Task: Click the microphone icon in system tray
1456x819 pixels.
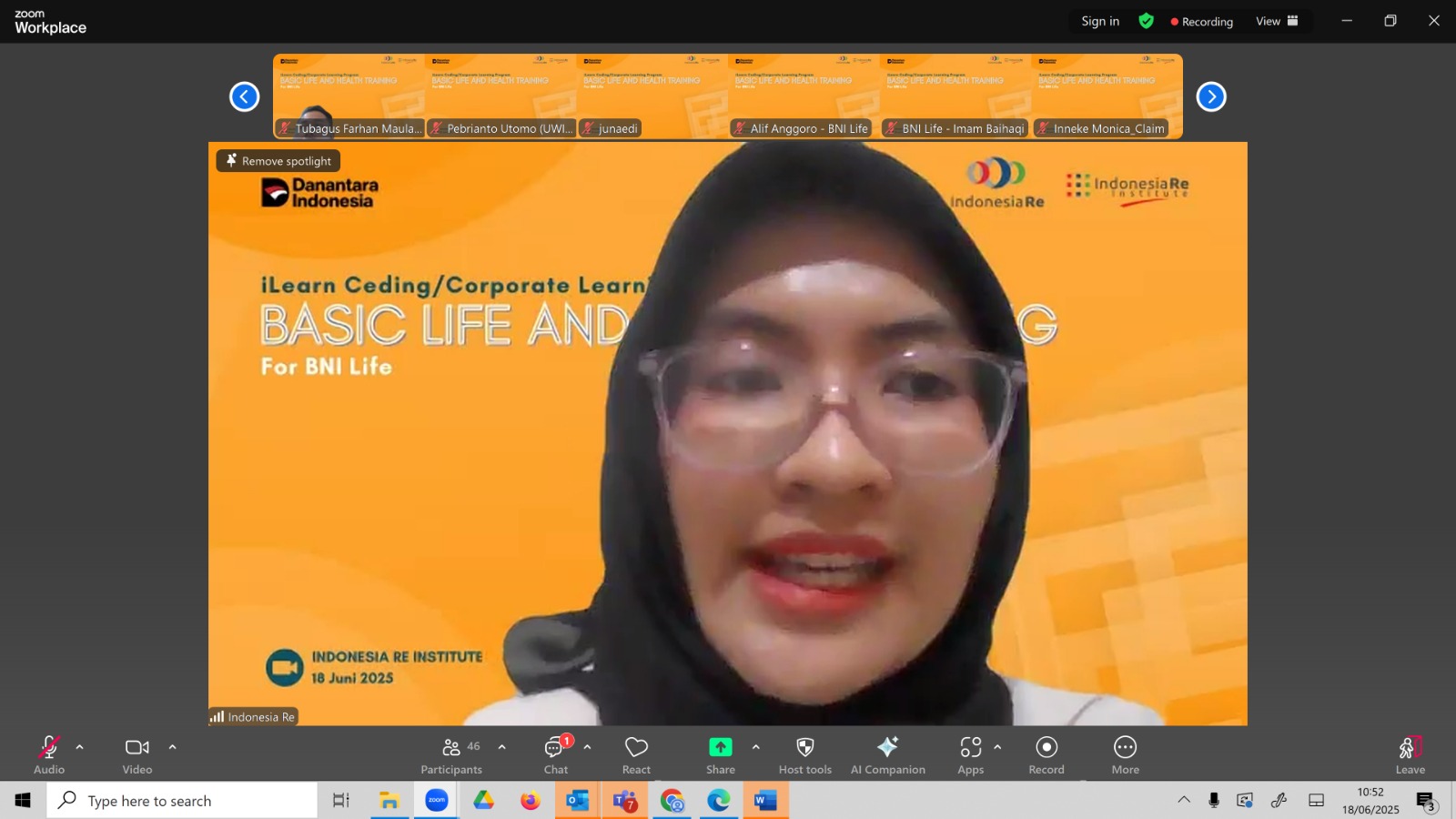Action: pos(1214,800)
